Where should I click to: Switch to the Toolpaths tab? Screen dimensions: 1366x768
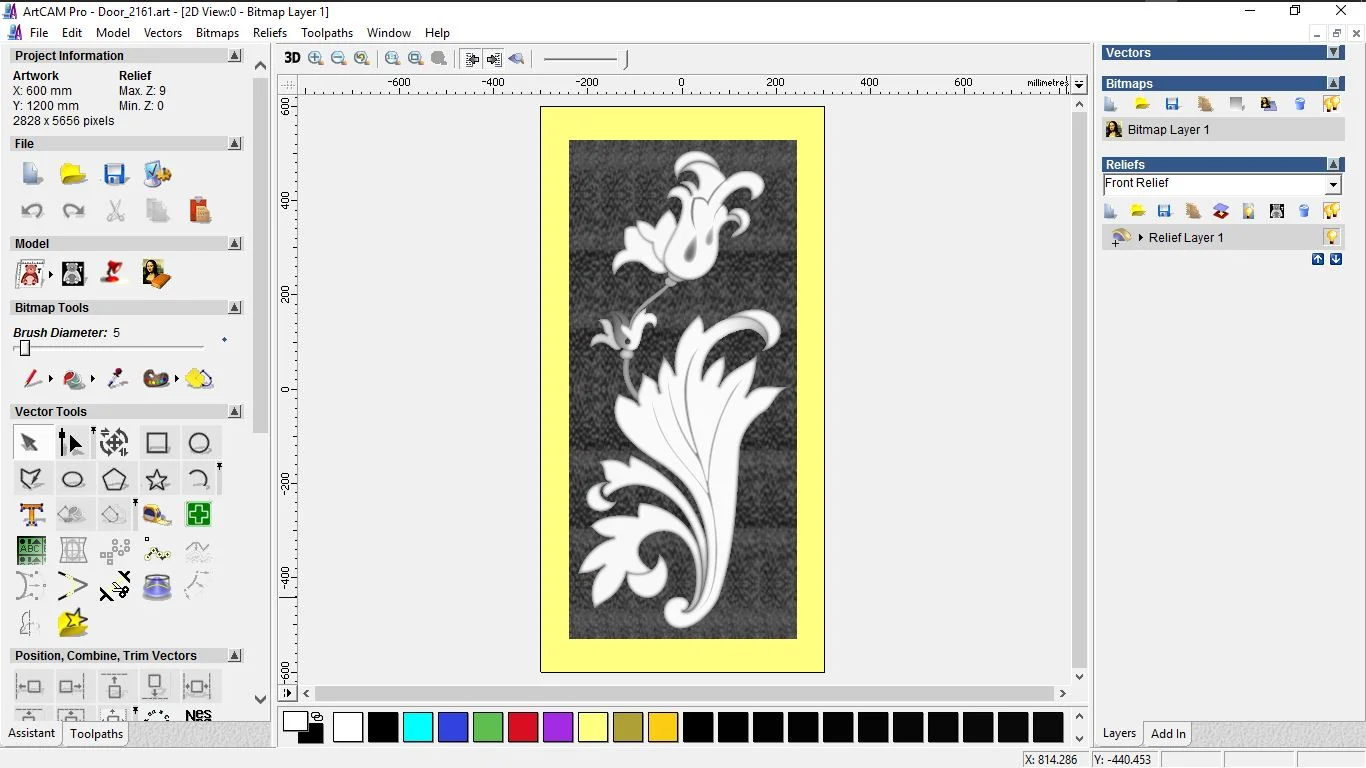click(96, 734)
